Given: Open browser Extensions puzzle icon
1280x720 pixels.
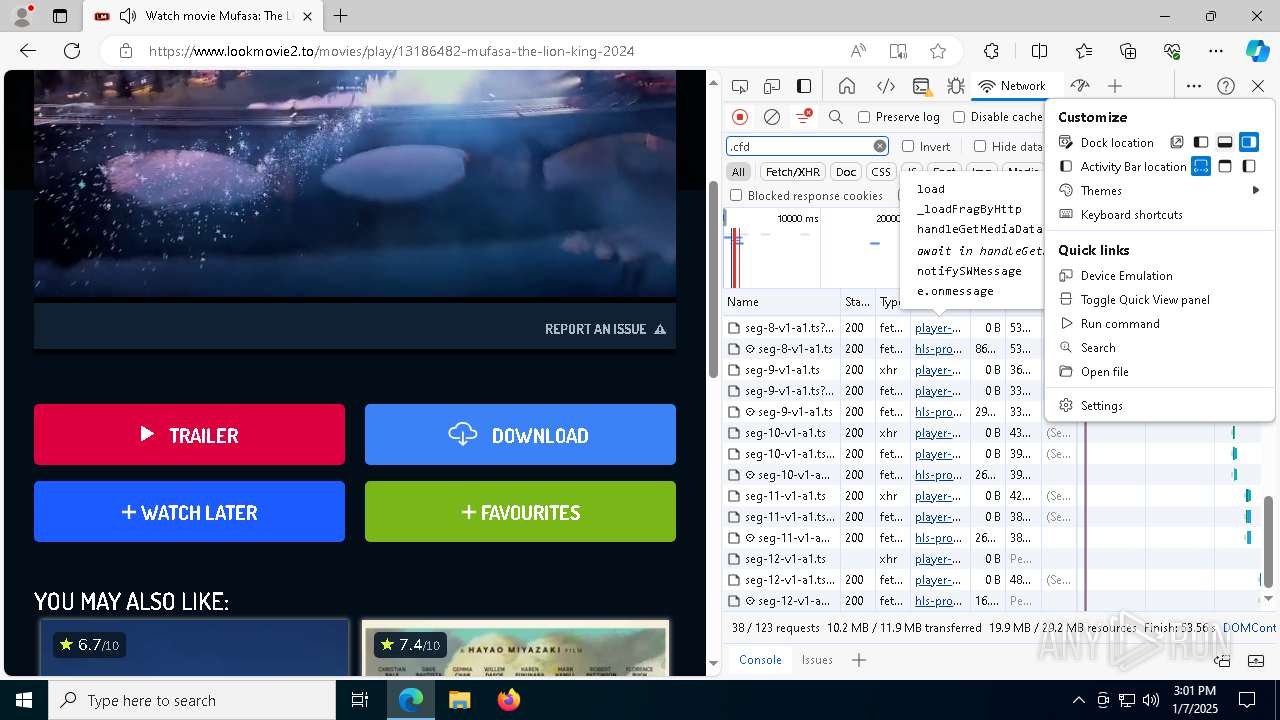Looking at the screenshot, I should click(991, 51).
